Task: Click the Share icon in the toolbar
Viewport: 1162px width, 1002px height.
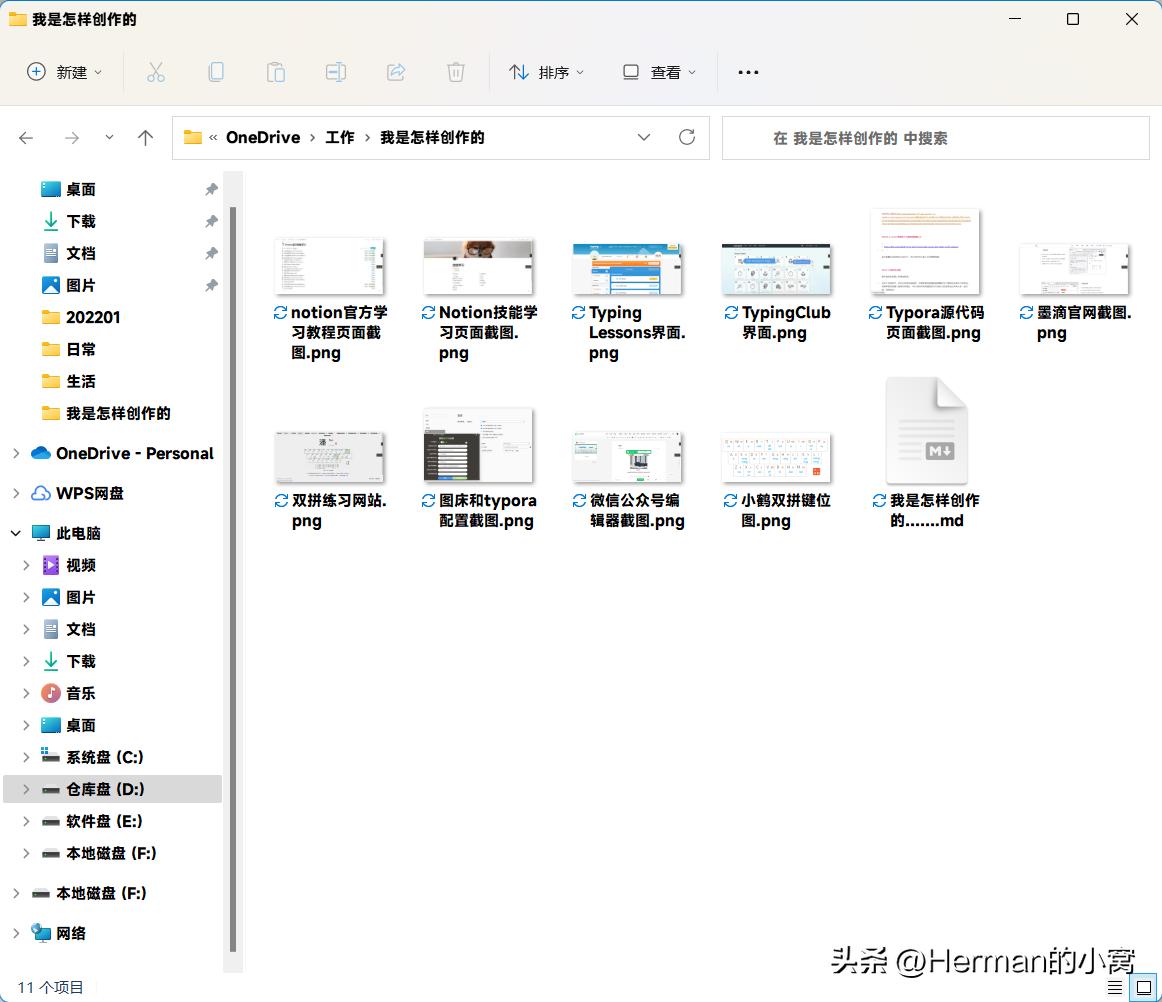Action: click(x=396, y=71)
